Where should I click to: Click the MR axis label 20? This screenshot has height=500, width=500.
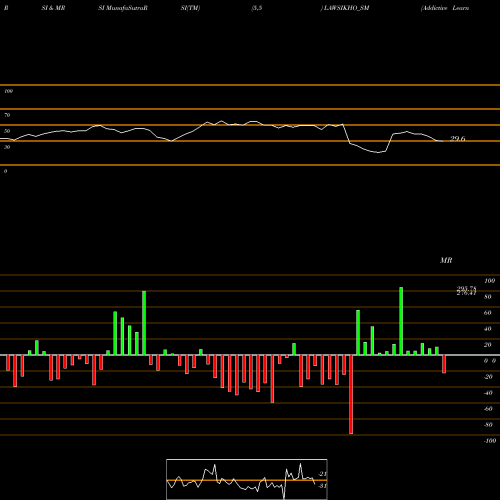[488, 345]
